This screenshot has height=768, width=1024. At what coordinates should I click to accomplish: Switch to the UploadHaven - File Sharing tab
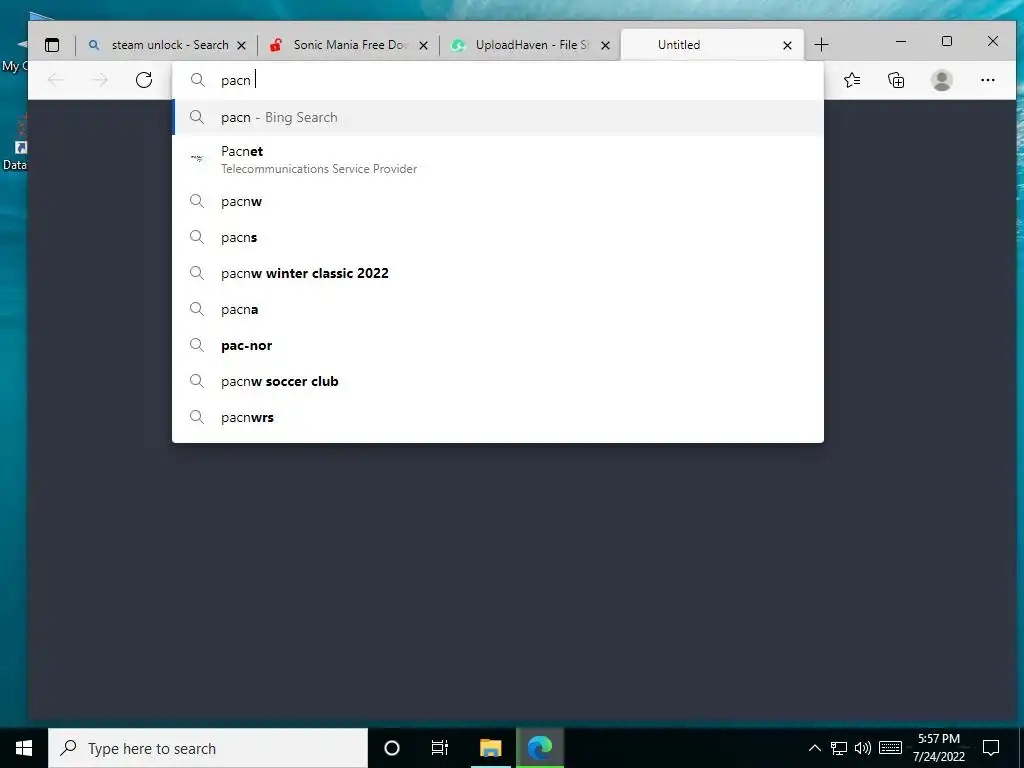pos(531,44)
